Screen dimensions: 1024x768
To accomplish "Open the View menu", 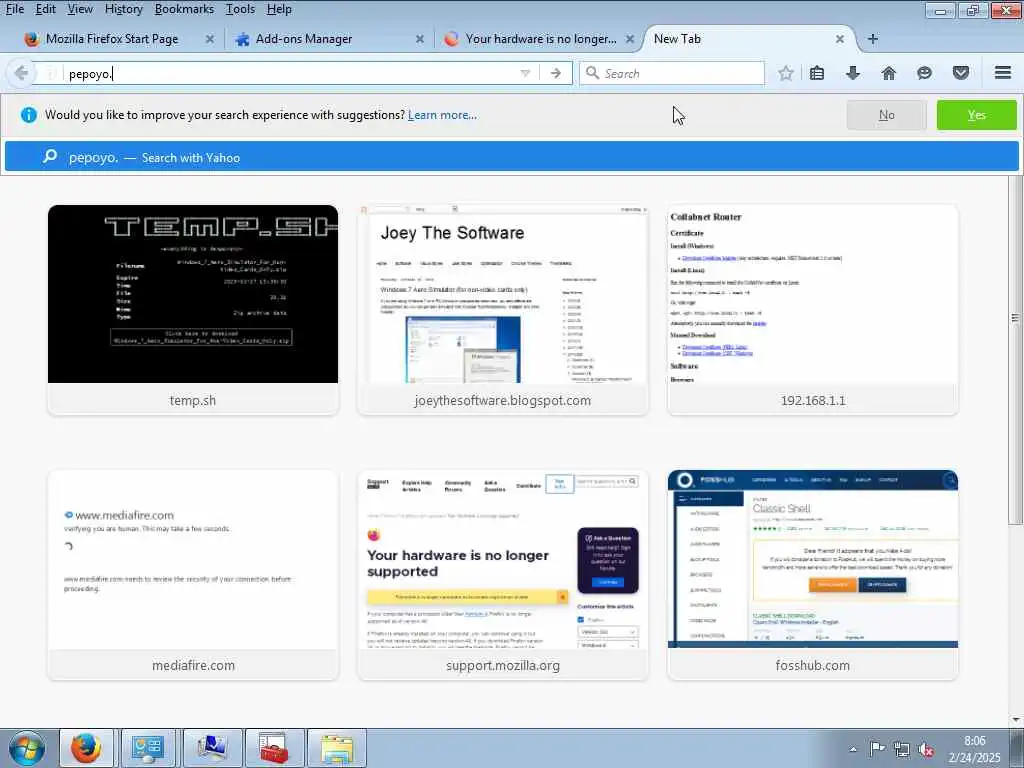I will pos(80,9).
